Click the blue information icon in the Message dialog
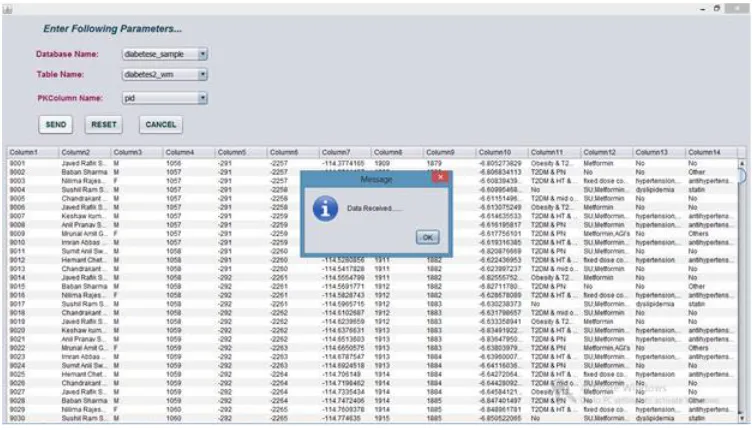The image size is (752, 430). (x=325, y=209)
